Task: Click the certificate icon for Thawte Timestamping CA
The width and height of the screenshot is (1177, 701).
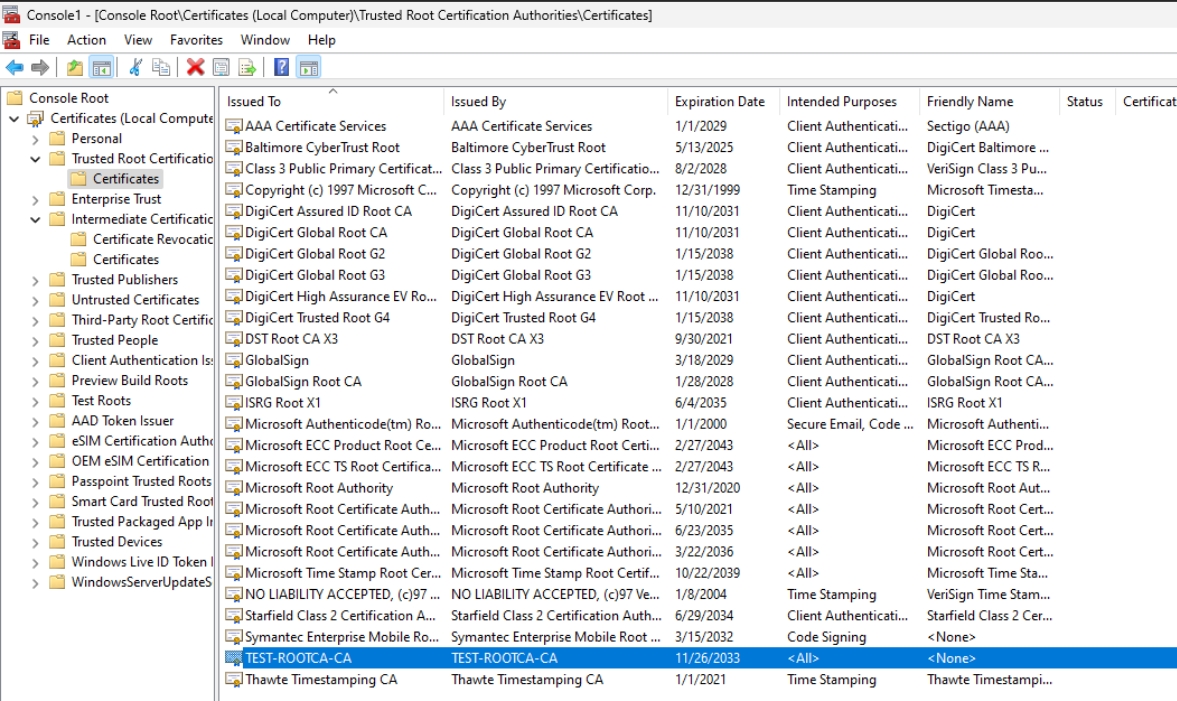Action: (234, 680)
